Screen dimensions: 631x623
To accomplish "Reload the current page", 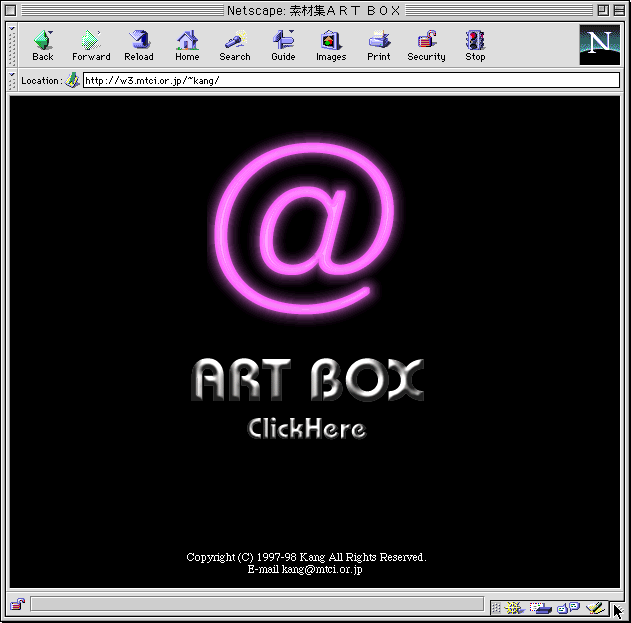I will coord(139,45).
